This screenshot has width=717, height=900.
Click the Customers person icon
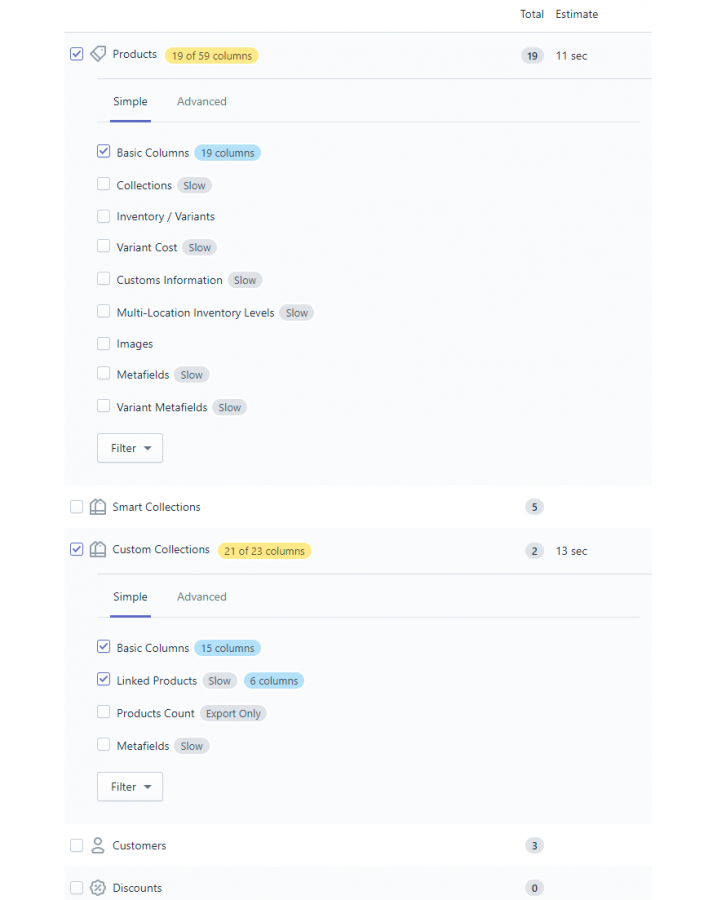pyautogui.click(x=98, y=846)
